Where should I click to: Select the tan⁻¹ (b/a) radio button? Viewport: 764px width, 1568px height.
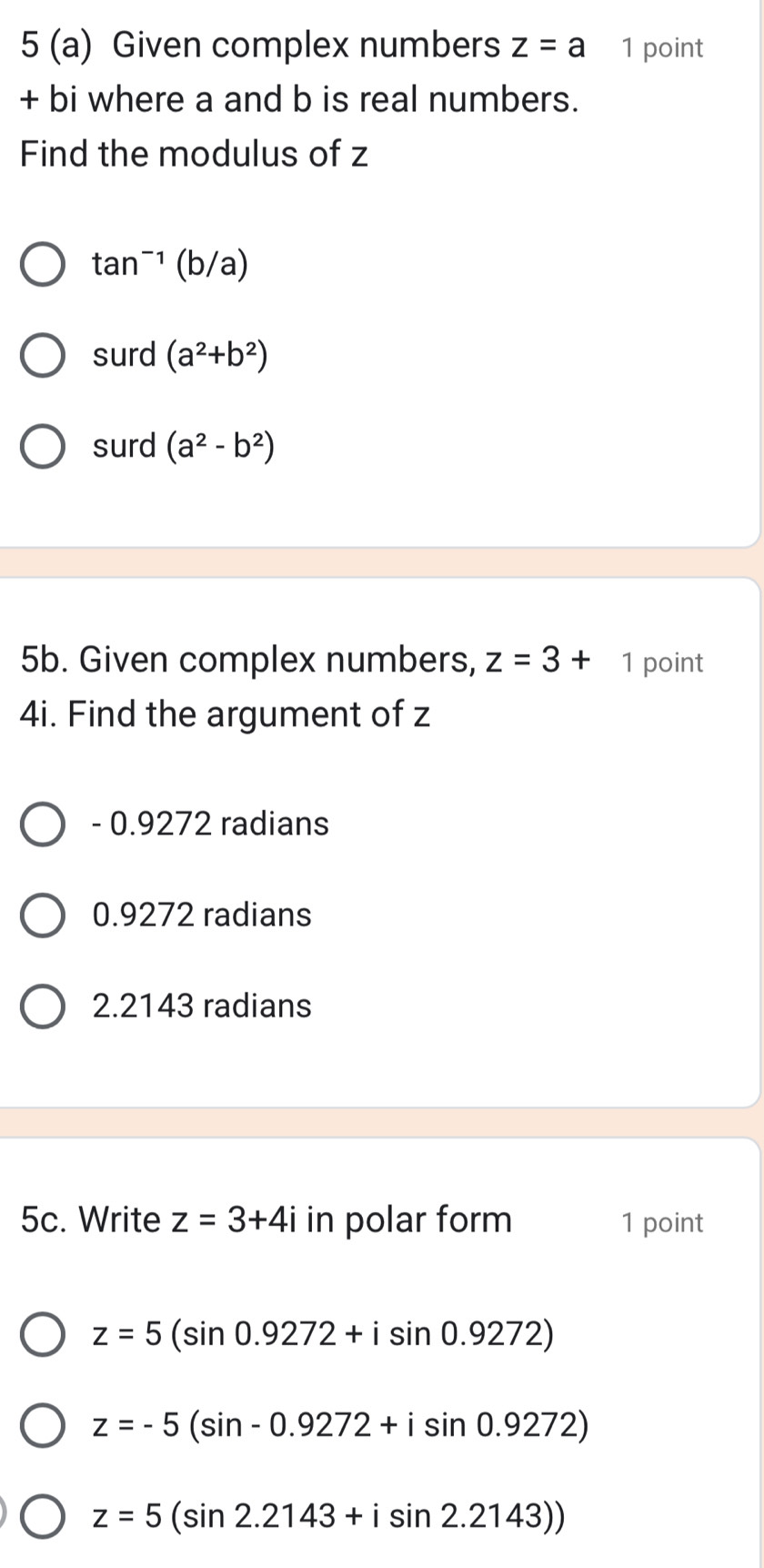tap(42, 265)
